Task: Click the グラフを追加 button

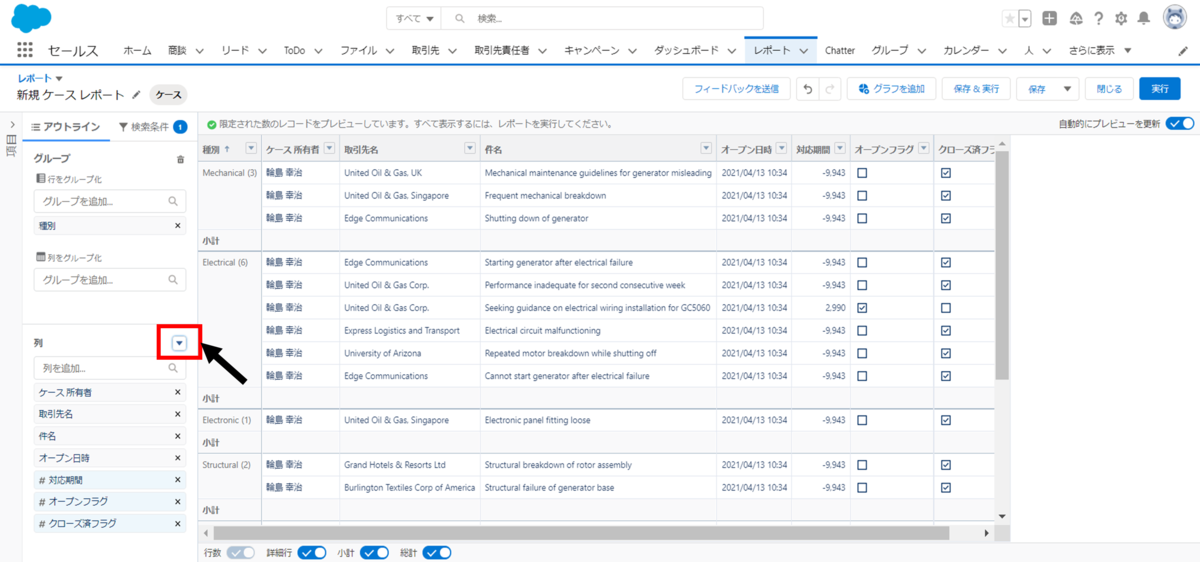Action: [892, 89]
